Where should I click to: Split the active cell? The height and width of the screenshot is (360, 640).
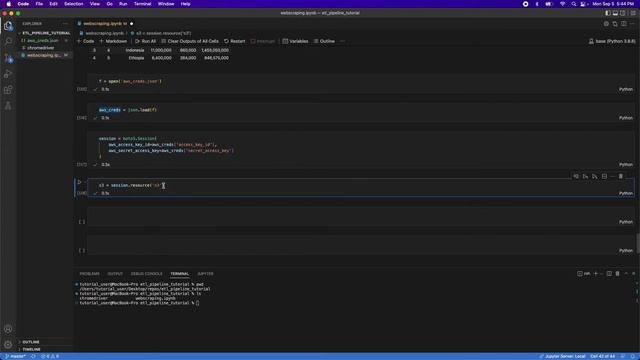[x=604, y=176]
